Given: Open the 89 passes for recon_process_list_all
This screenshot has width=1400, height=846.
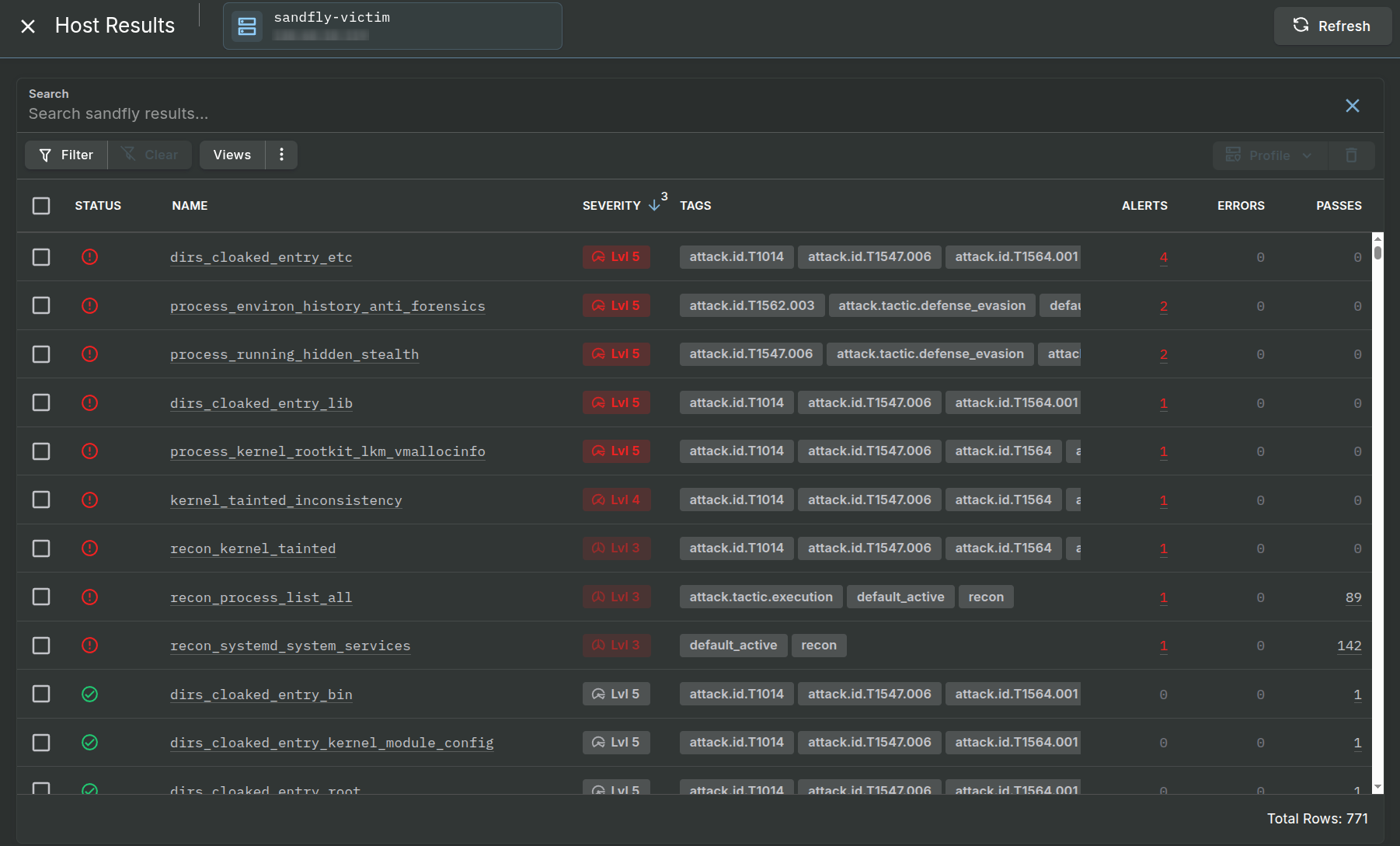Looking at the screenshot, I should pyautogui.click(x=1353, y=597).
